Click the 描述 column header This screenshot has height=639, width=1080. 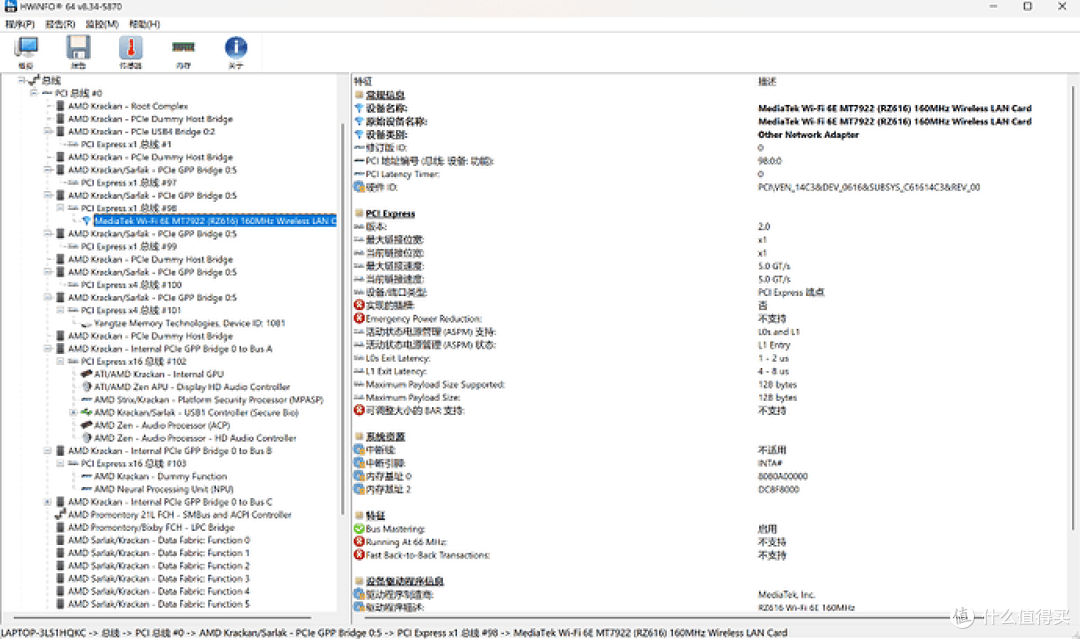(x=767, y=81)
